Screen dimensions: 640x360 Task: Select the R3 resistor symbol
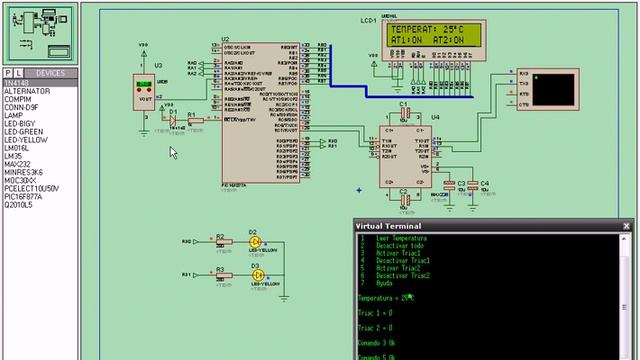(224, 275)
